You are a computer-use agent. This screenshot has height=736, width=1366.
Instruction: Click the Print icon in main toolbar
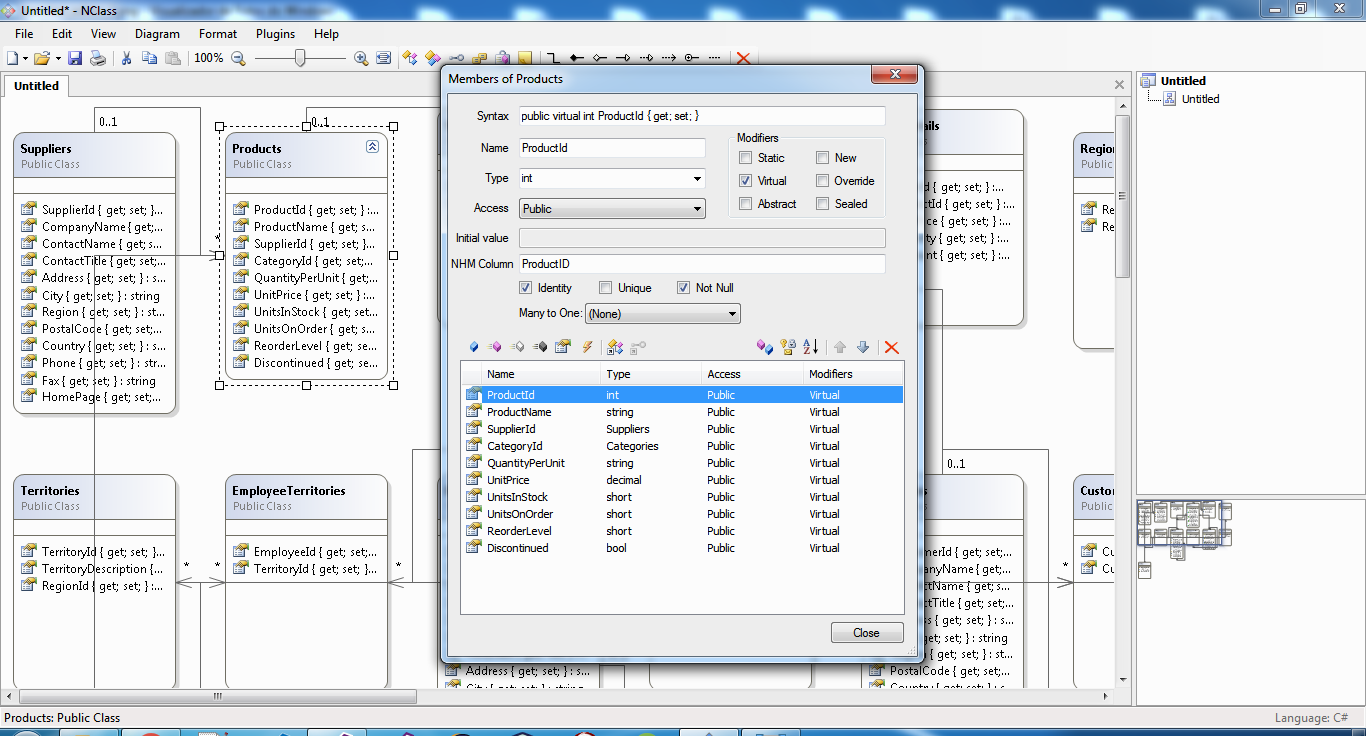pos(98,58)
